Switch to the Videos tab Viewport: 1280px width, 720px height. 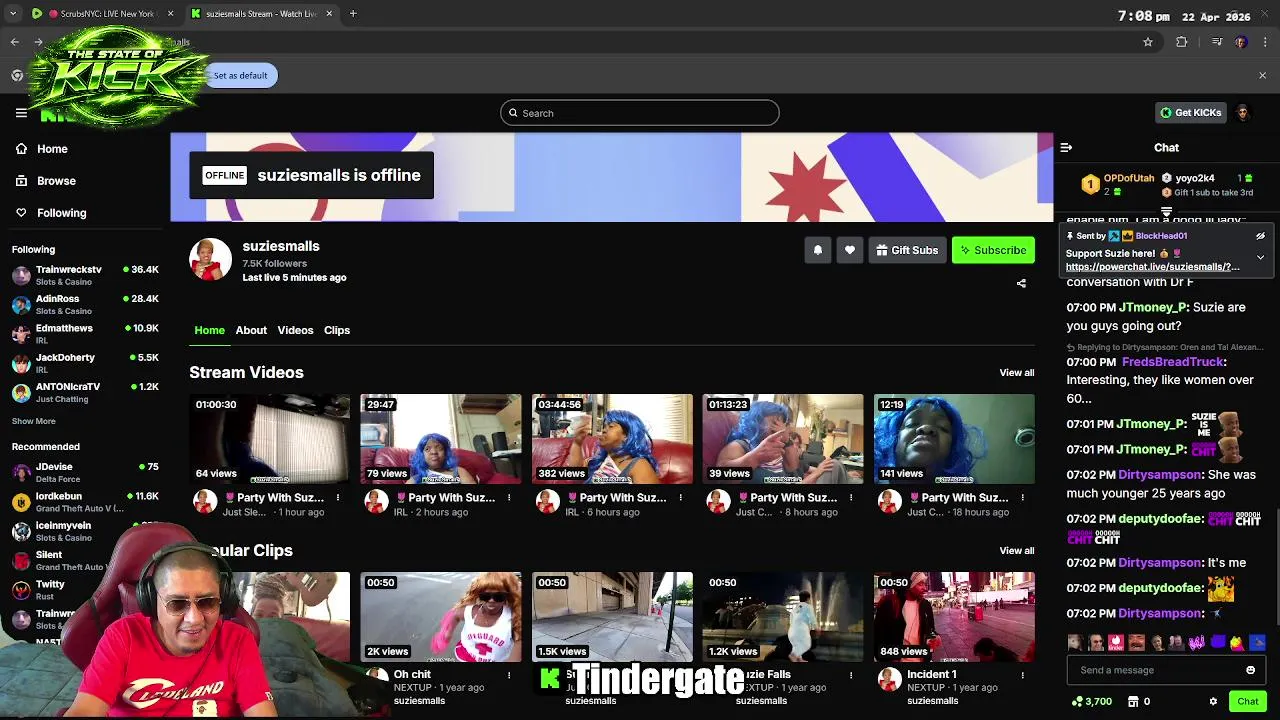pyautogui.click(x=295, y=330)
